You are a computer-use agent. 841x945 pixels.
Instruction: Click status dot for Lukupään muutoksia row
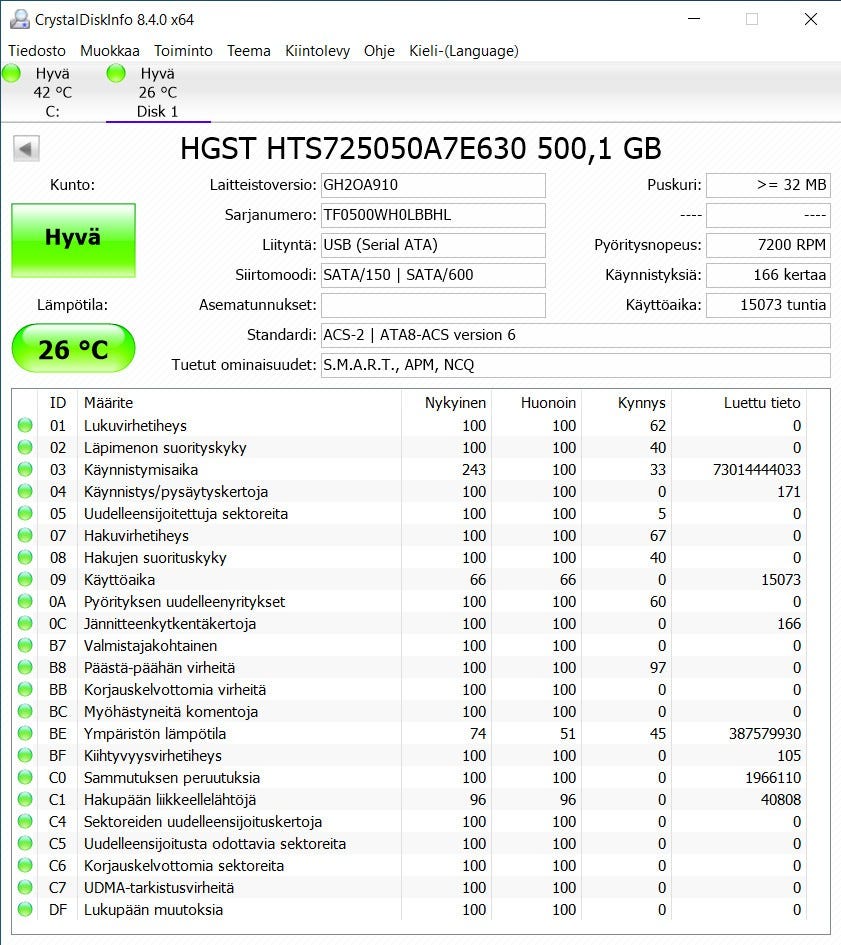(x=25, y=910)
